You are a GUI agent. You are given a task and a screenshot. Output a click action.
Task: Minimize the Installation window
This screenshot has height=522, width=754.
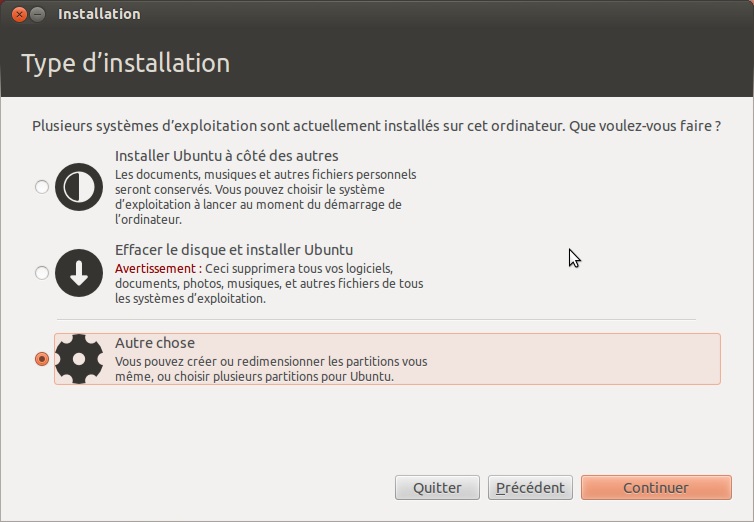[38, 14]
